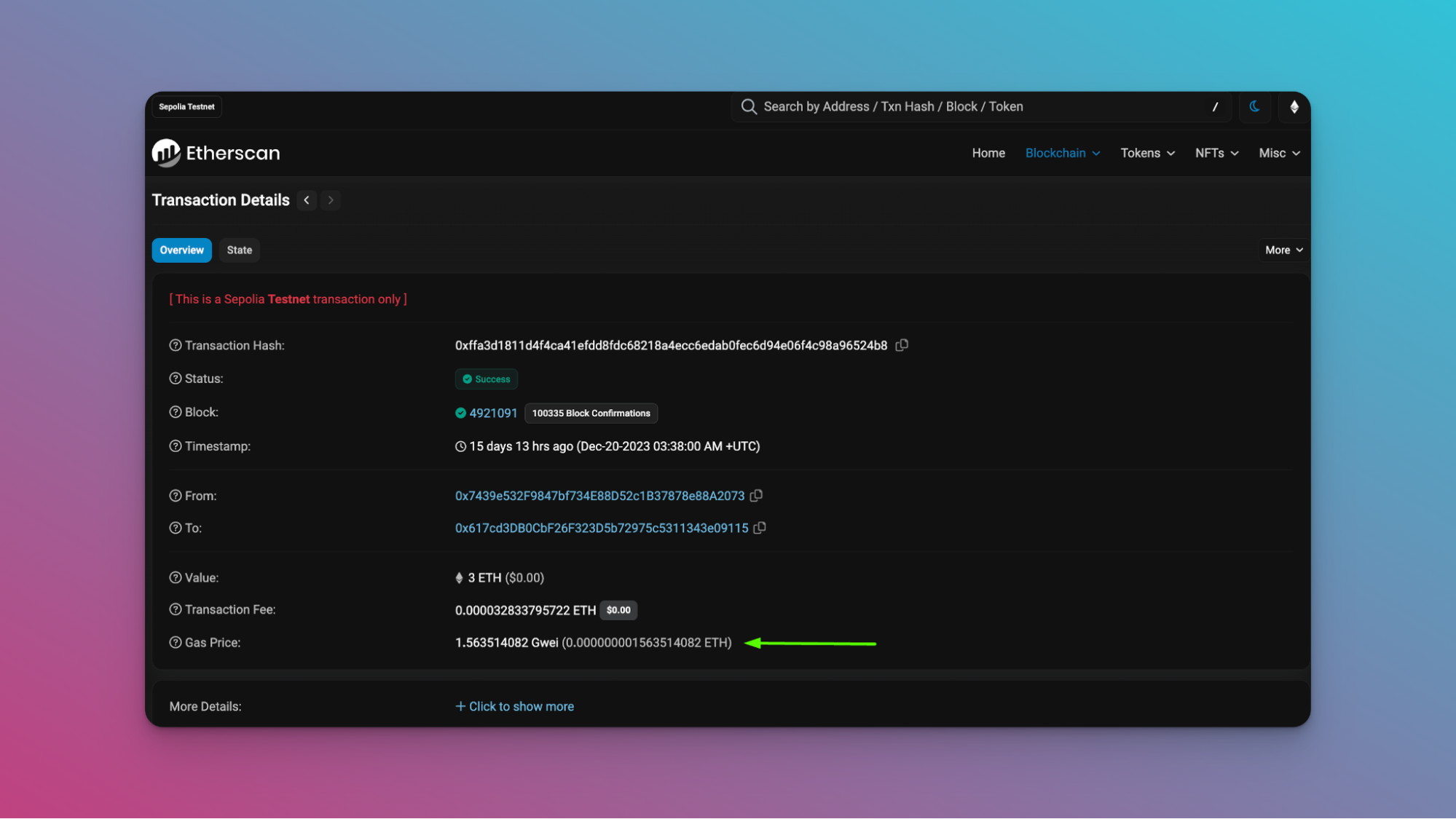Open the Tokens dropdown menu
This screenshot has width=1456, height=819.
pyautogui.click(x=1147, y=153)
